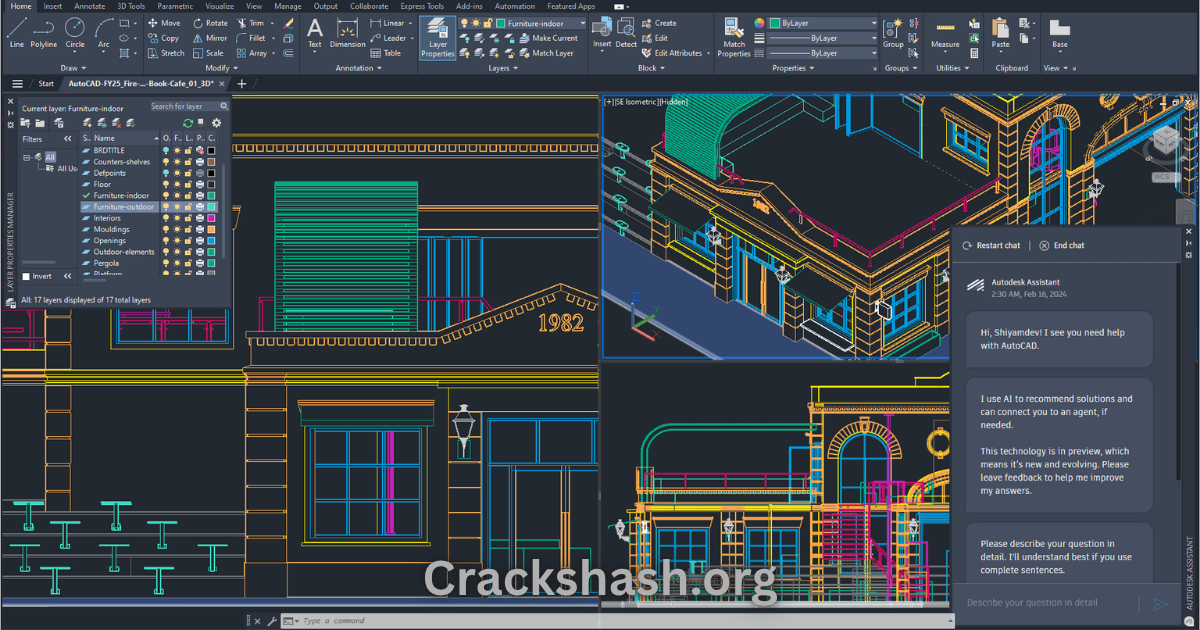The width and height of the screenshot is (1200, 630).
Task: Click the Stretch tool
Action: pos(165,53)
